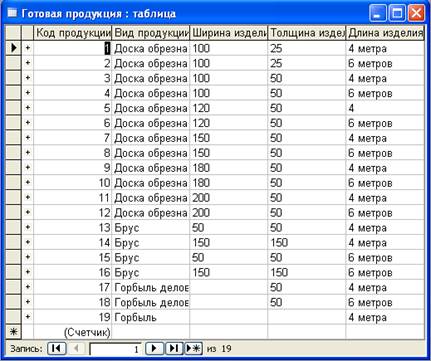Select the Длина изделия column header
Viewport: 431px width, 361px height.
coord(385,33)
